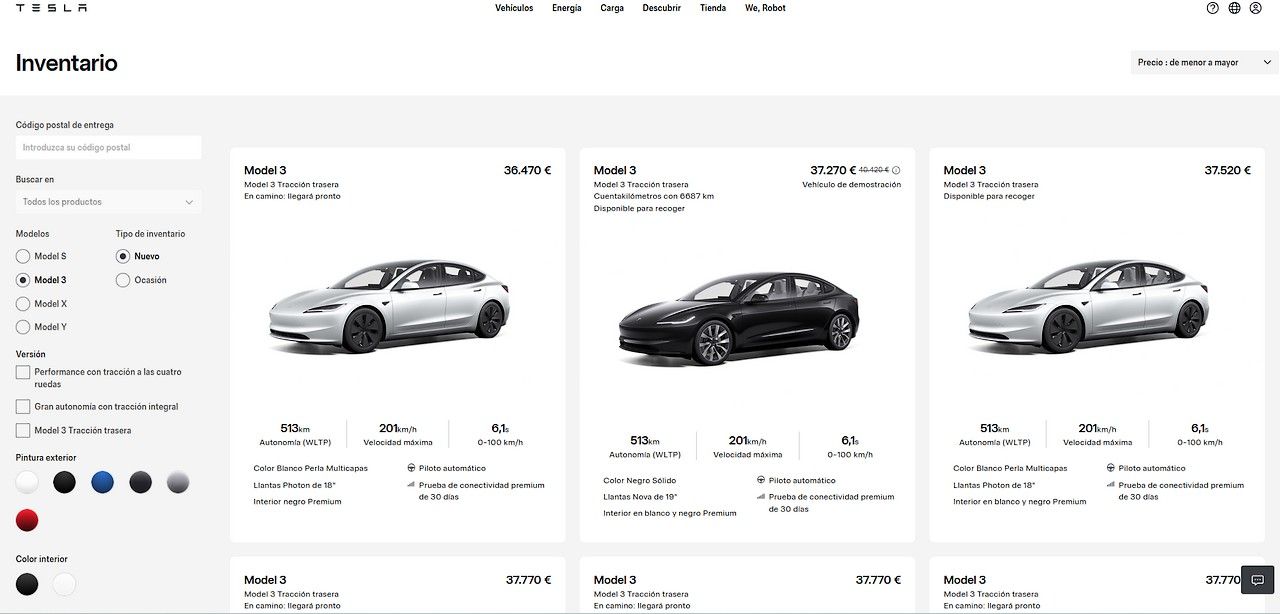Check Gran autonomía con tracción integral
1280x614 pixels.
click(23, 407)
